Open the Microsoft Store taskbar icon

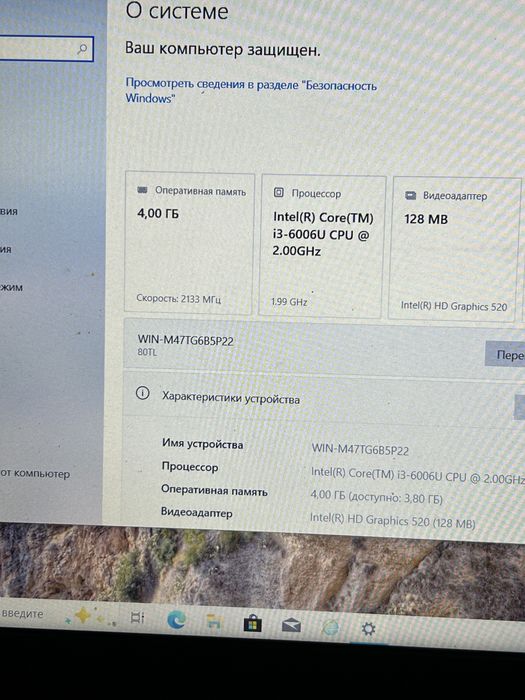pyautogui.click(x=253, y=624)
